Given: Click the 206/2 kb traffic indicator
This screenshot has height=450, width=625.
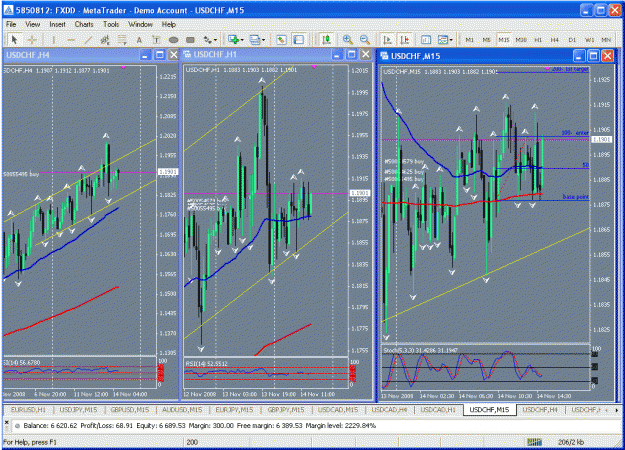Looking at the screenshot, I should click(571, 442).
